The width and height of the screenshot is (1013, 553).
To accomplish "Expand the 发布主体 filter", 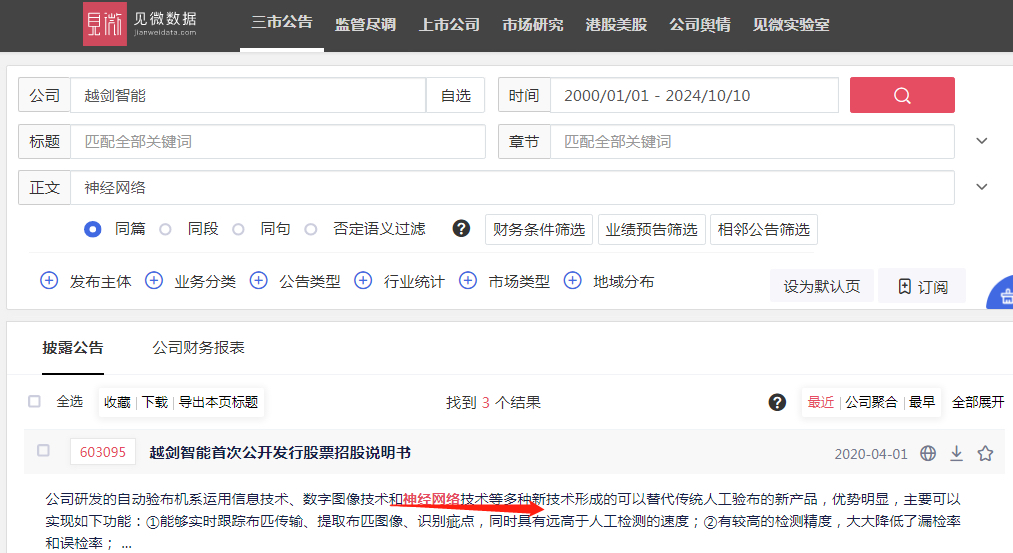I will [x=100, y=282].
